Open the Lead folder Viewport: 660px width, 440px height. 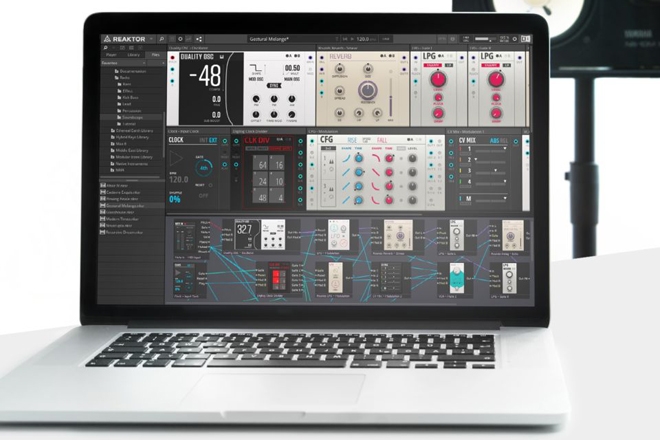tap(124, 104)
